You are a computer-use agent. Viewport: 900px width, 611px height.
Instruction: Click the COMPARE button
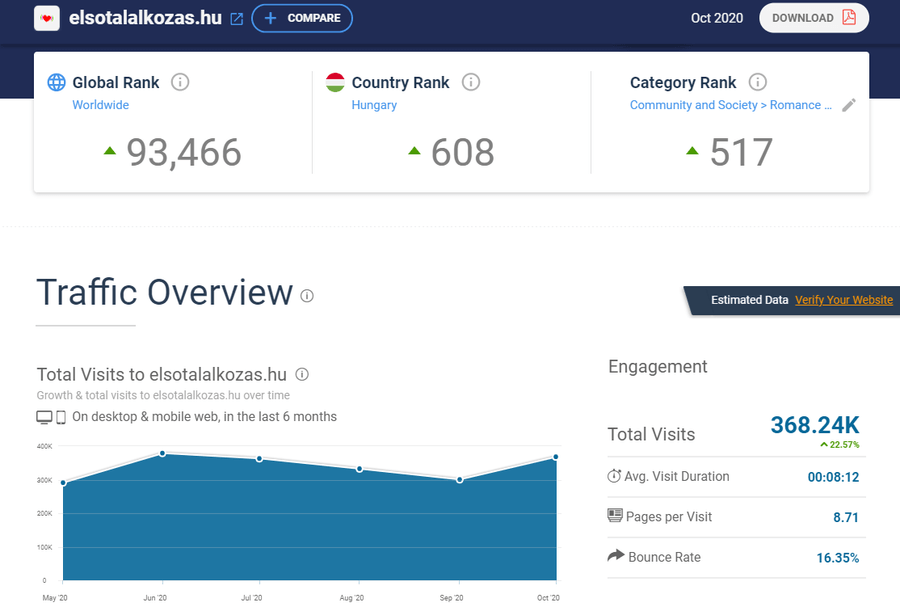pyautogui.click(x=302, y=18)
